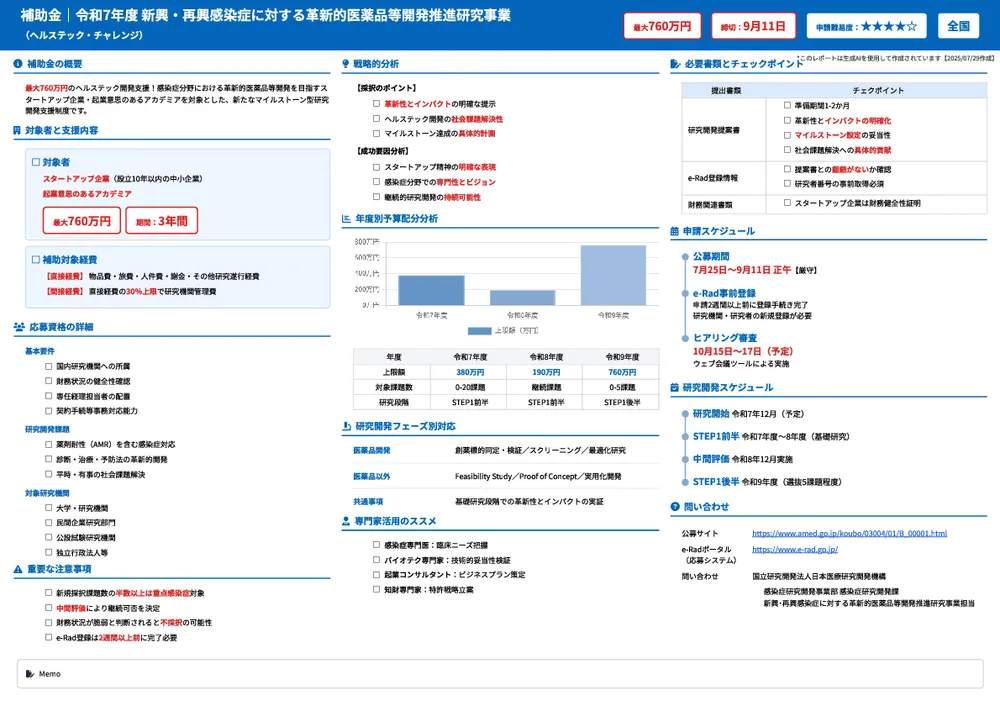Click the 0-20課題 table cell
1000x706 pixels.
469,387
